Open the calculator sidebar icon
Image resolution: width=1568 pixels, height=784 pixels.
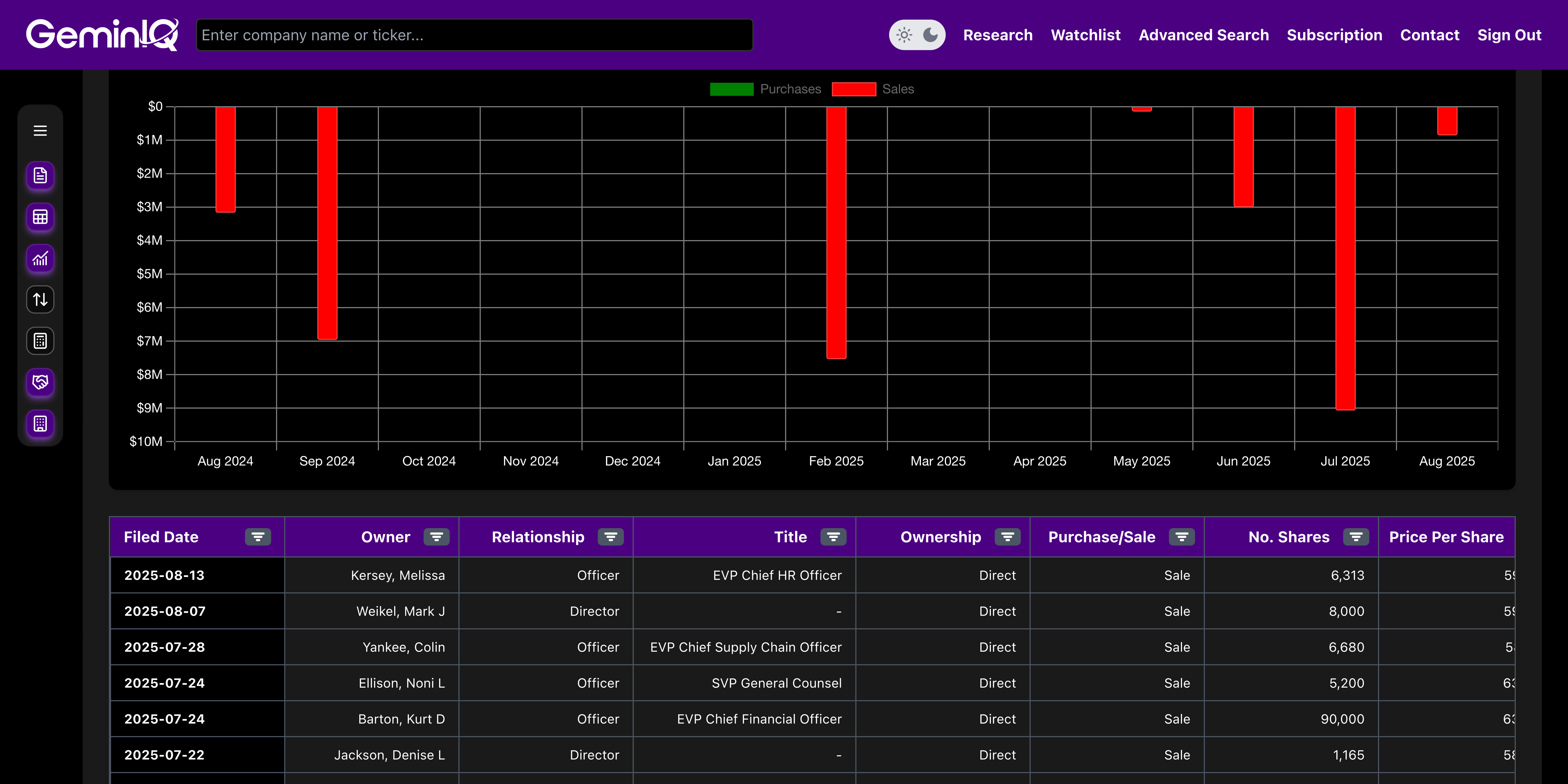click(40, 341)
